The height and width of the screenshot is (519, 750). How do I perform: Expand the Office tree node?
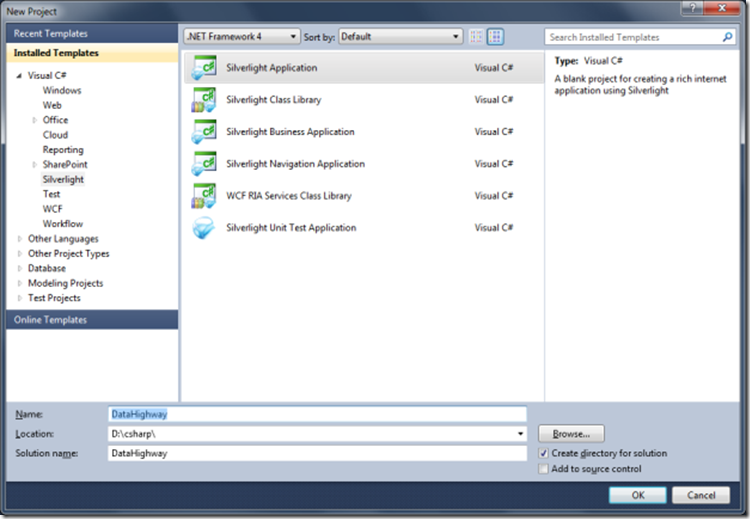[34, 120]
